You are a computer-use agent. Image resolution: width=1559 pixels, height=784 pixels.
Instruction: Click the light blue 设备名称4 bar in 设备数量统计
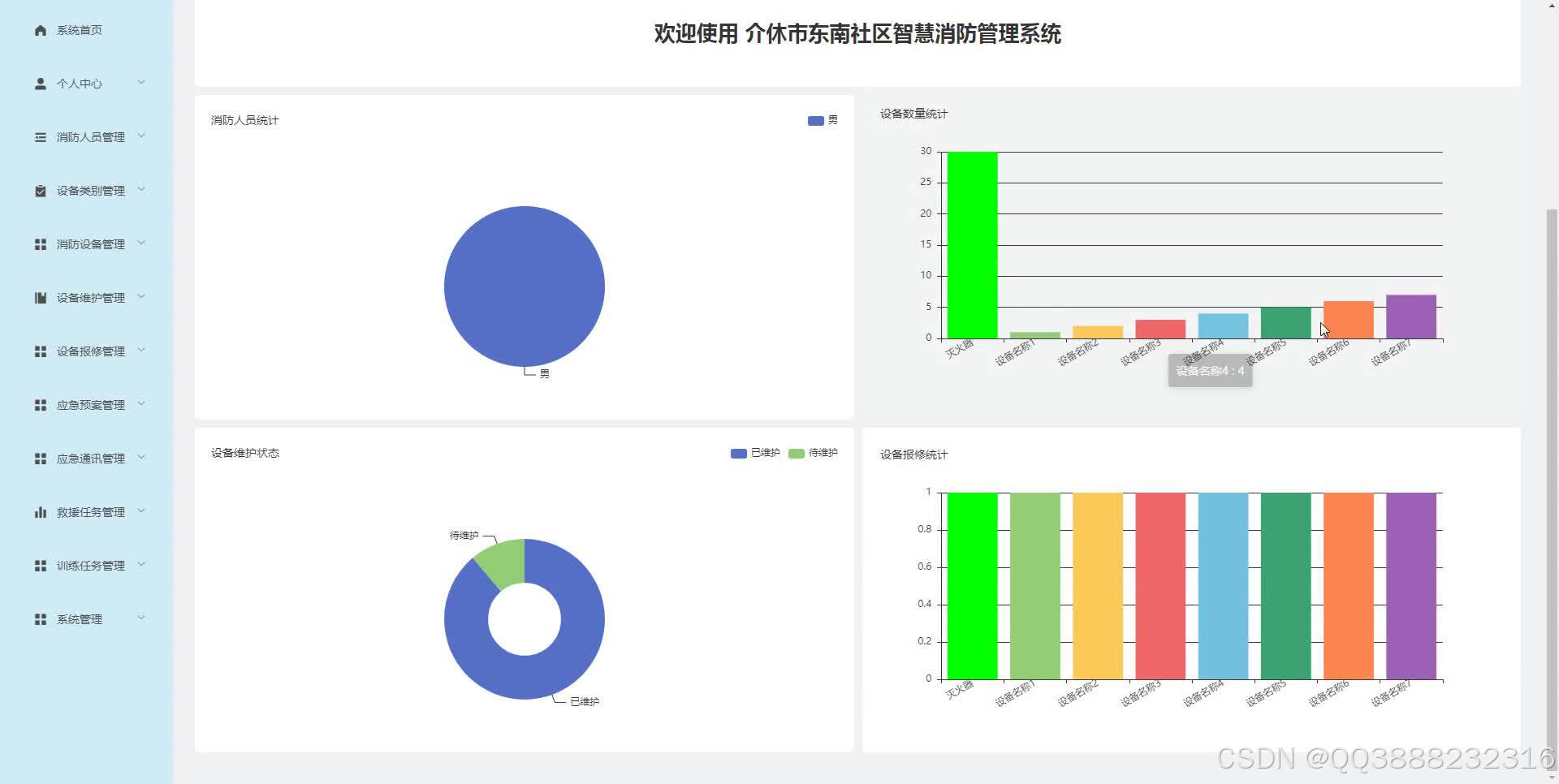[x=1223, y=325]
